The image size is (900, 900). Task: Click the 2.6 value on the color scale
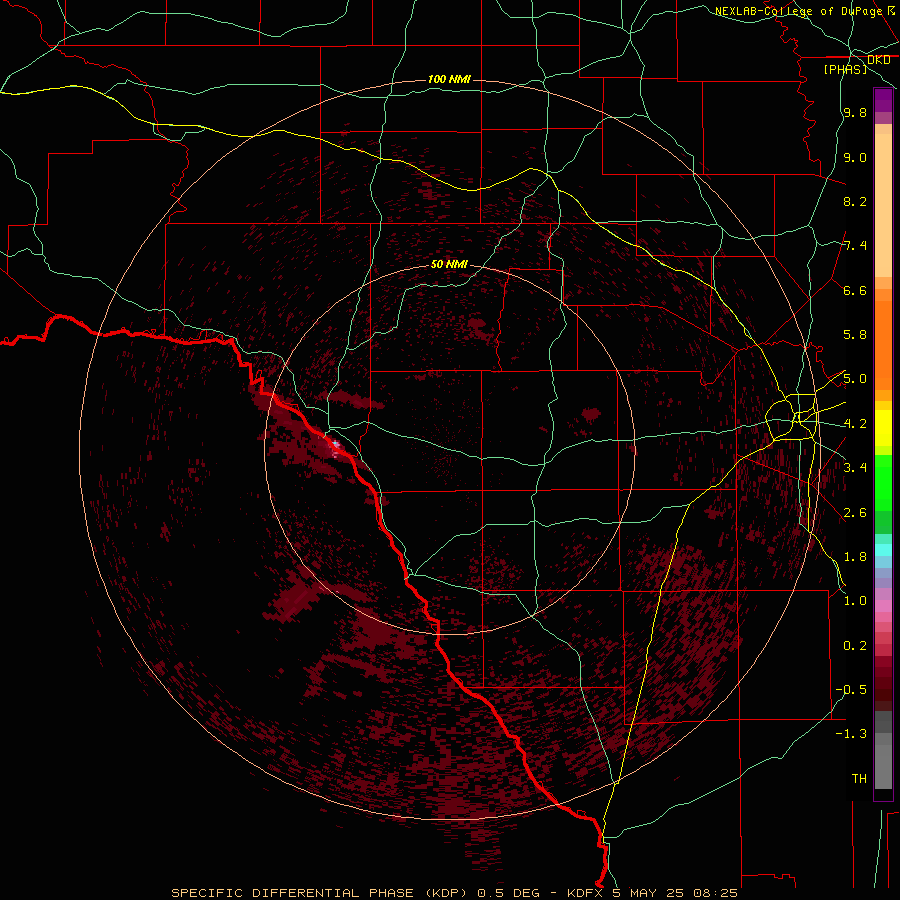point(855,512)
